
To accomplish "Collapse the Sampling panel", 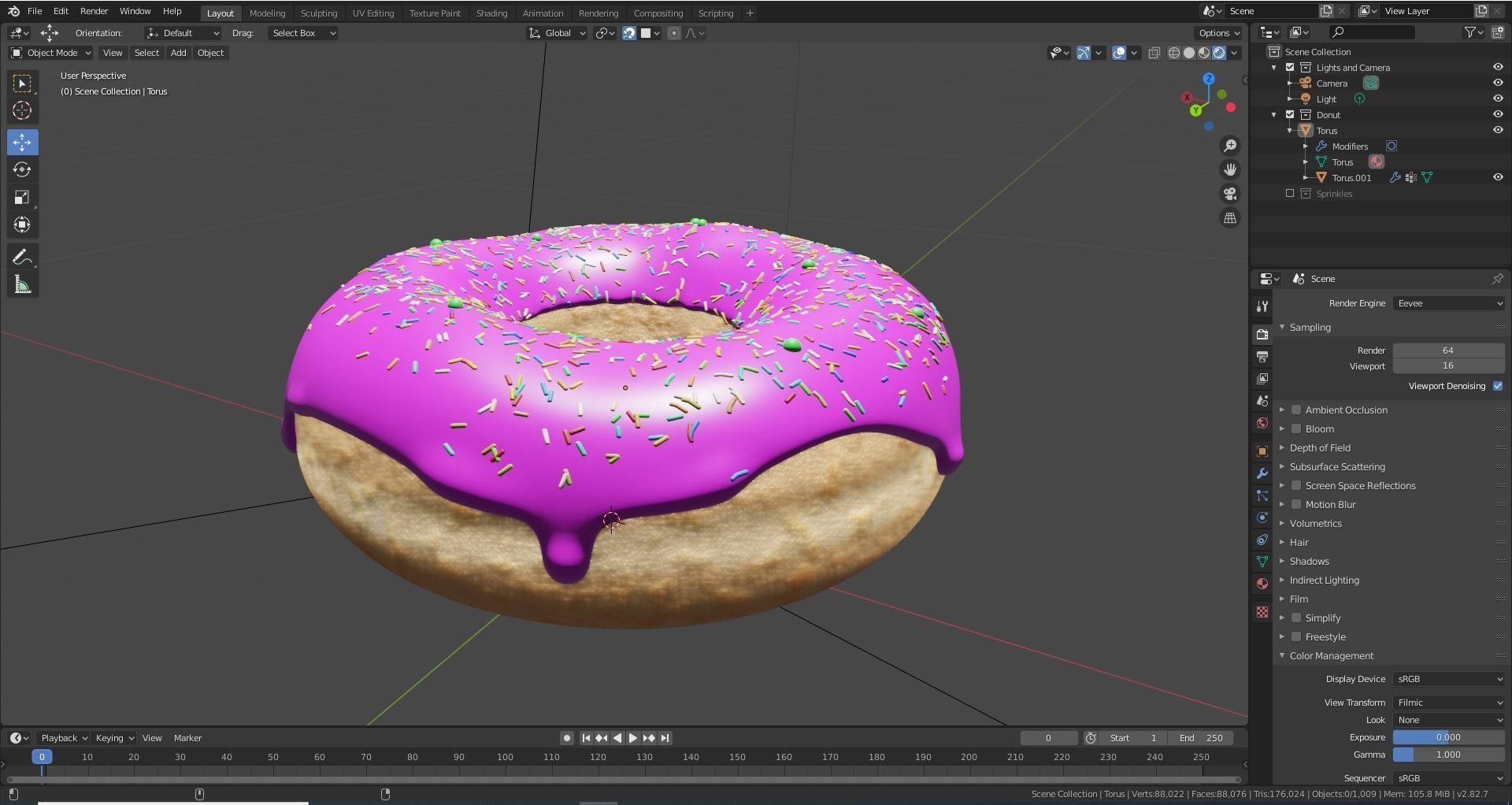I will click(x=1310, y=328).
